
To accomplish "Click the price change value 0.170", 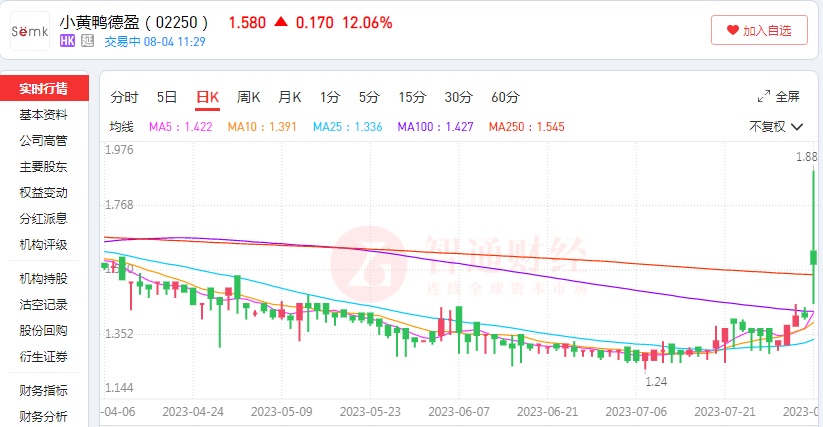I will click(x=314, y=23).
